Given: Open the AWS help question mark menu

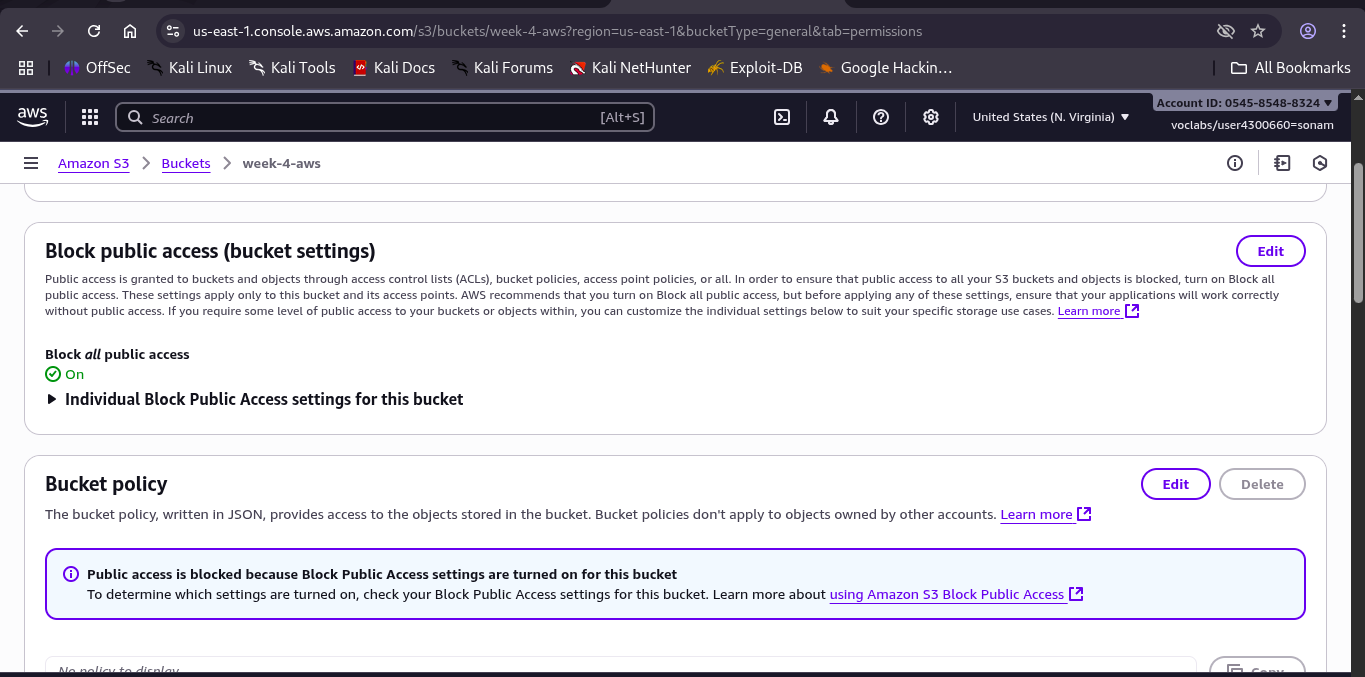Looking at the screenshot, I should (x=881, y=117).
